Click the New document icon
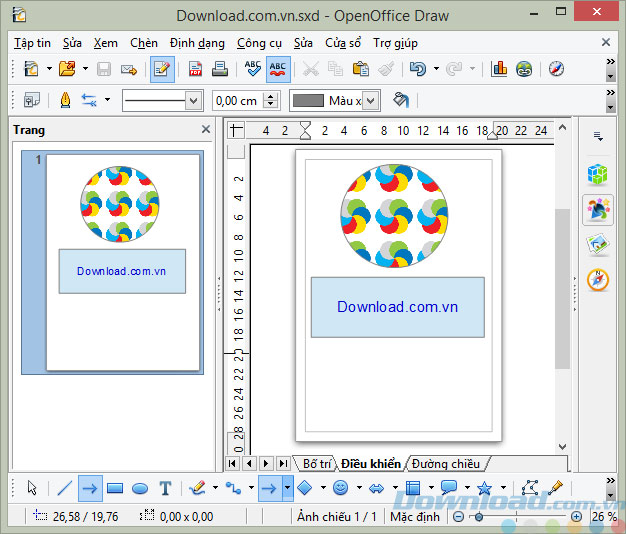 31,69
